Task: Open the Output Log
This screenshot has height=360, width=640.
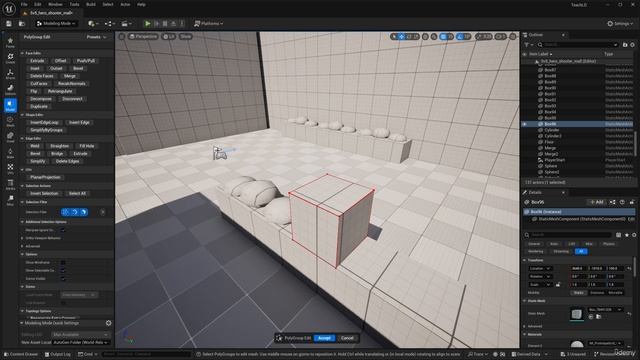Action: (x=58, y=354)
